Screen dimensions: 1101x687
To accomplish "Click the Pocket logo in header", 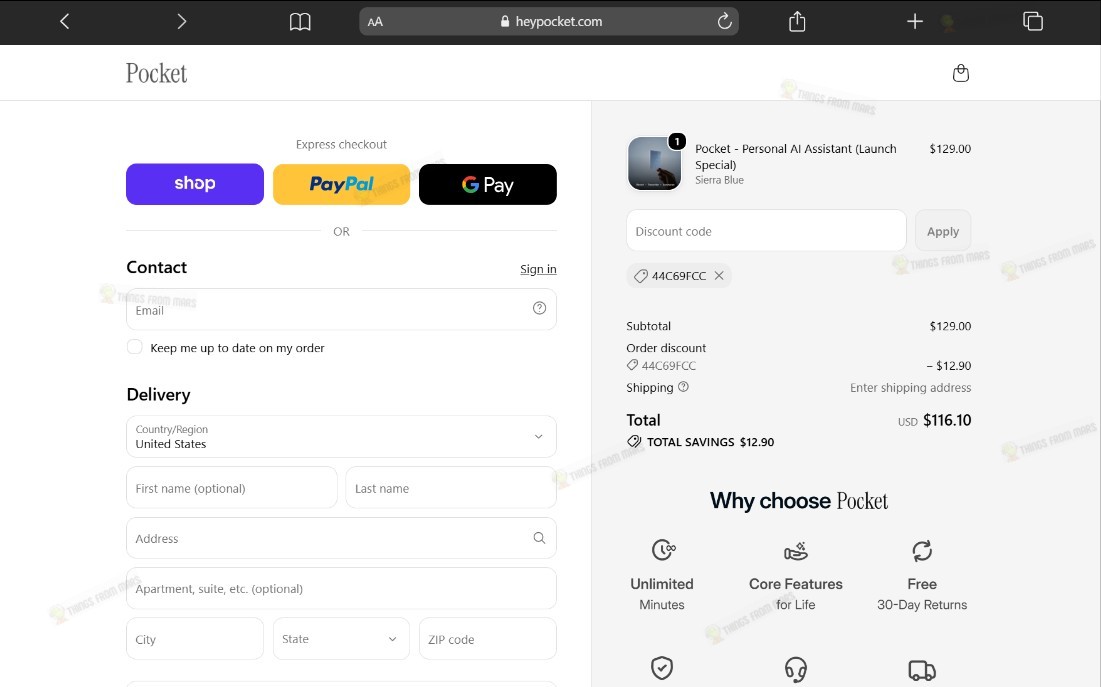I will (157, 73).
